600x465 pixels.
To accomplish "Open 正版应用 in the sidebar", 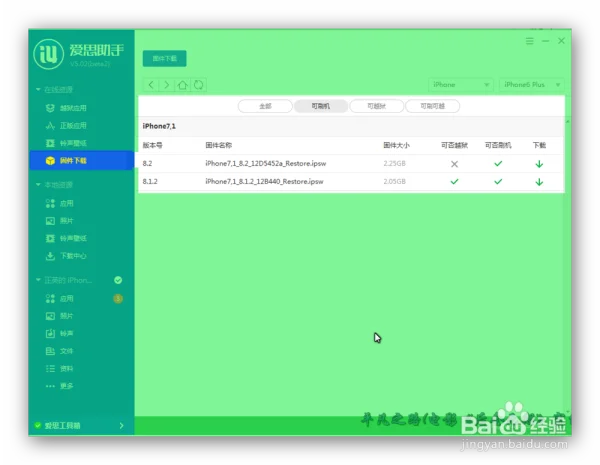I will 73,126.
